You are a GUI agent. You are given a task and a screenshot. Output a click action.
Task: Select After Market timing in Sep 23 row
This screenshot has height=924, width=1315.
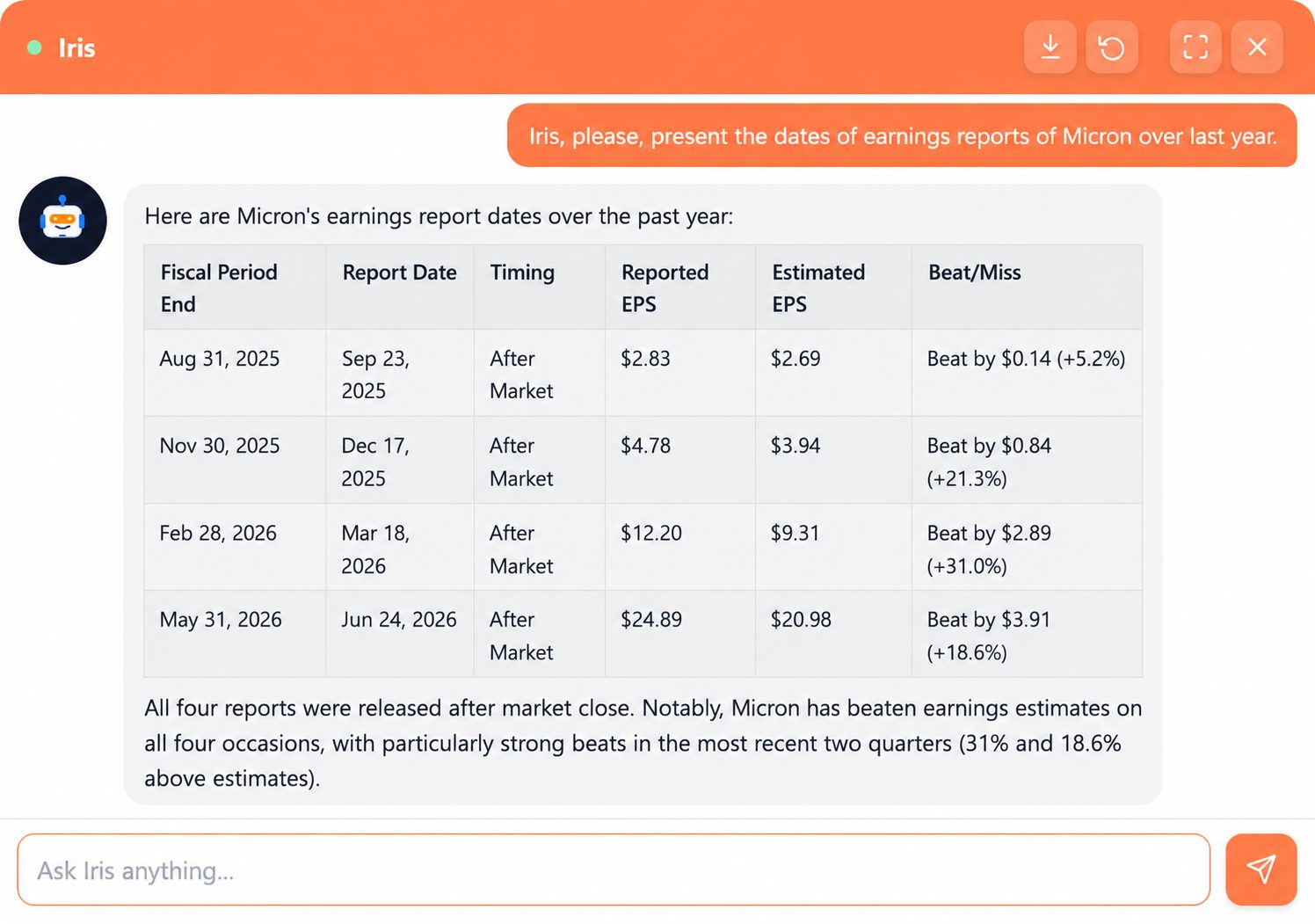[x=540, y=373]
